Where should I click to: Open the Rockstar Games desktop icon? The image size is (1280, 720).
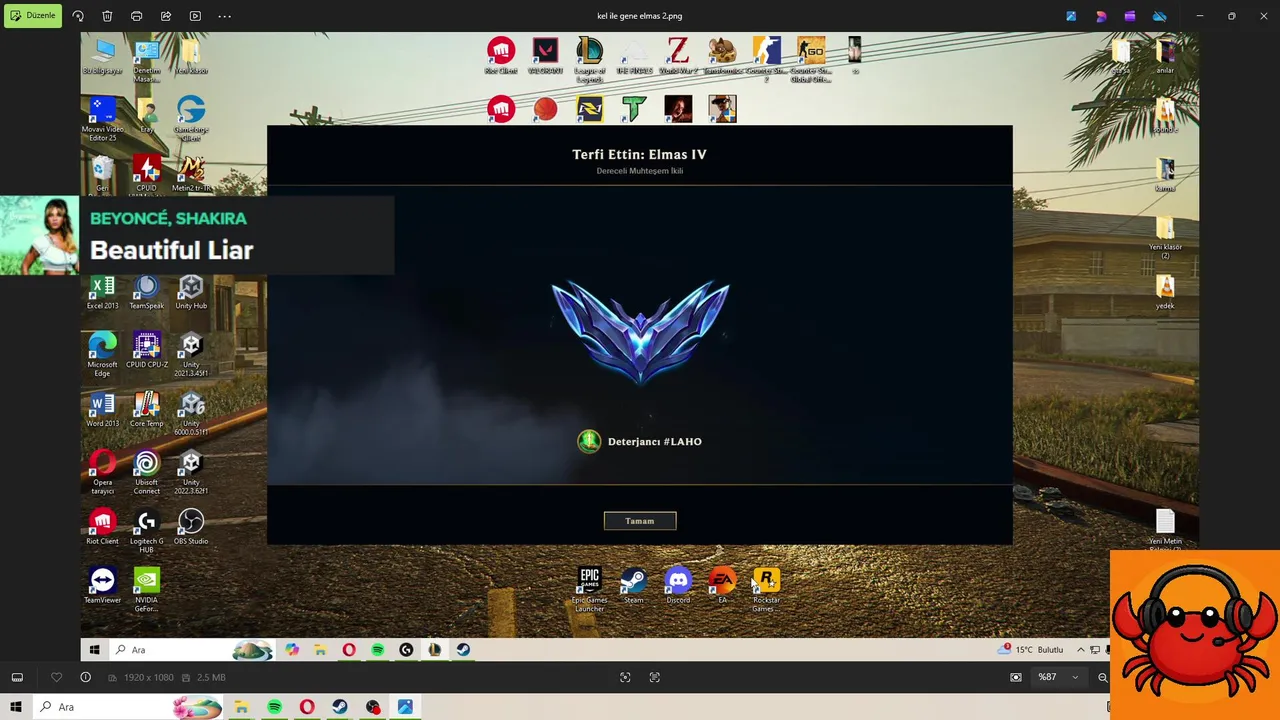coord(766,590)
